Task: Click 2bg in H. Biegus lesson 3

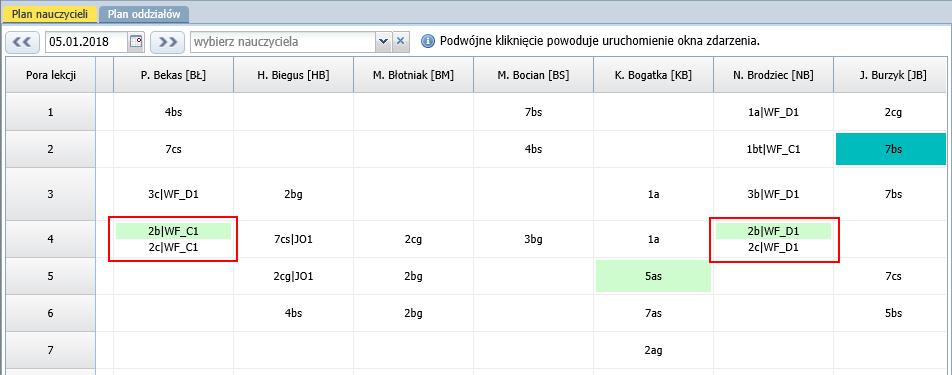Action: coord(293,194)
